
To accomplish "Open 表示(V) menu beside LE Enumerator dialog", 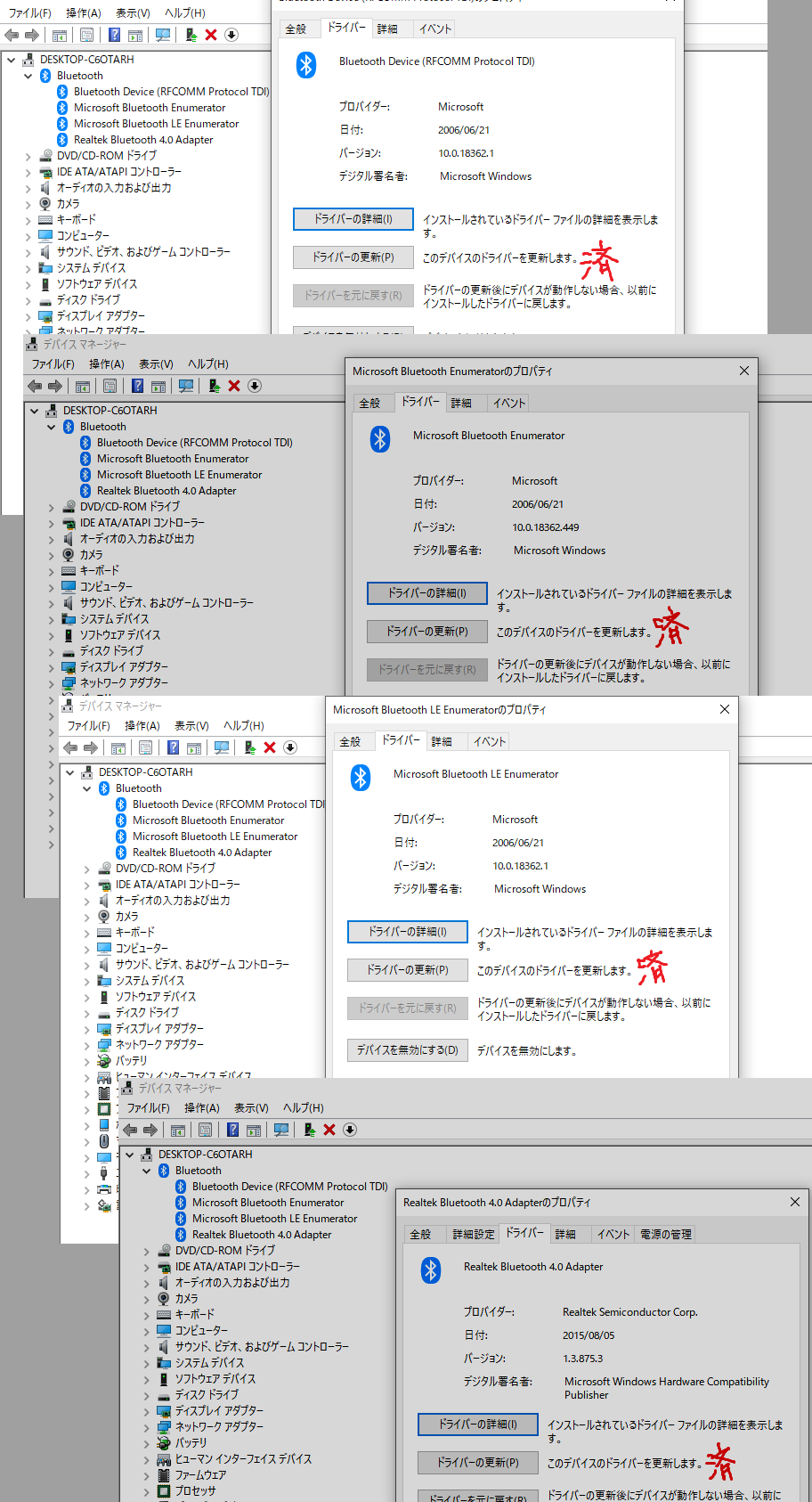I will (x=191, y=725).
